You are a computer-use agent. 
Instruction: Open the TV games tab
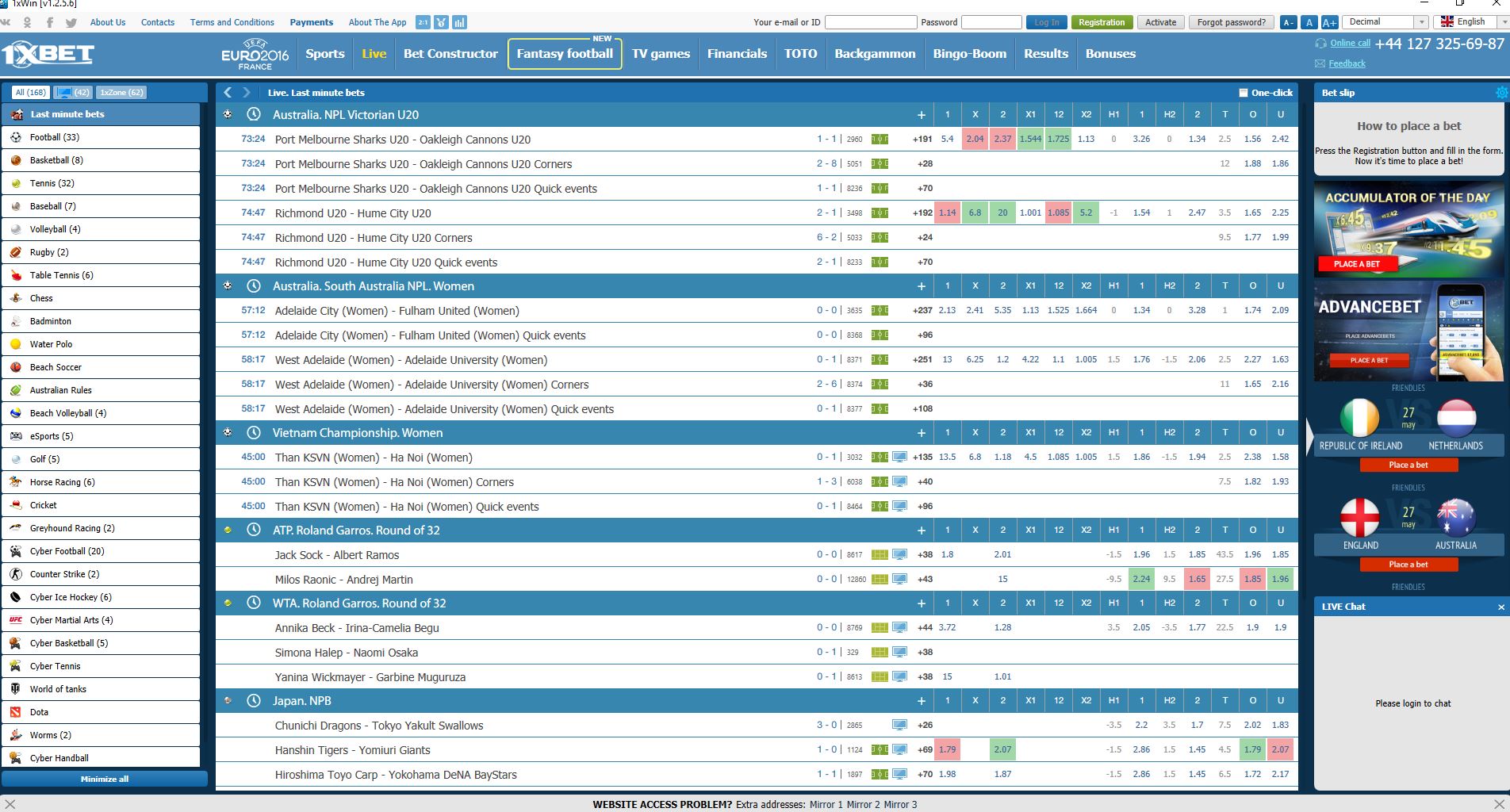pos(661,54)
